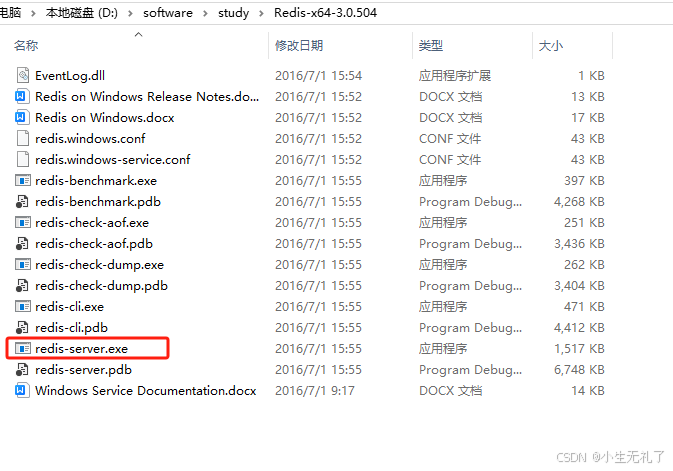Viewport: 673px width, 471px height.
Task: Click the 4,268 KB size of redis-benchmark.pdb
Action: coord(579,201)
